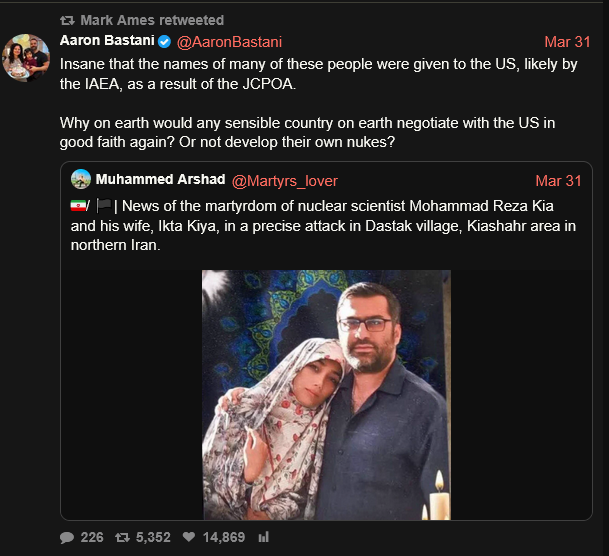Click the 5,352 retweets count
609x556 pixels.
(x=153, y=537)
